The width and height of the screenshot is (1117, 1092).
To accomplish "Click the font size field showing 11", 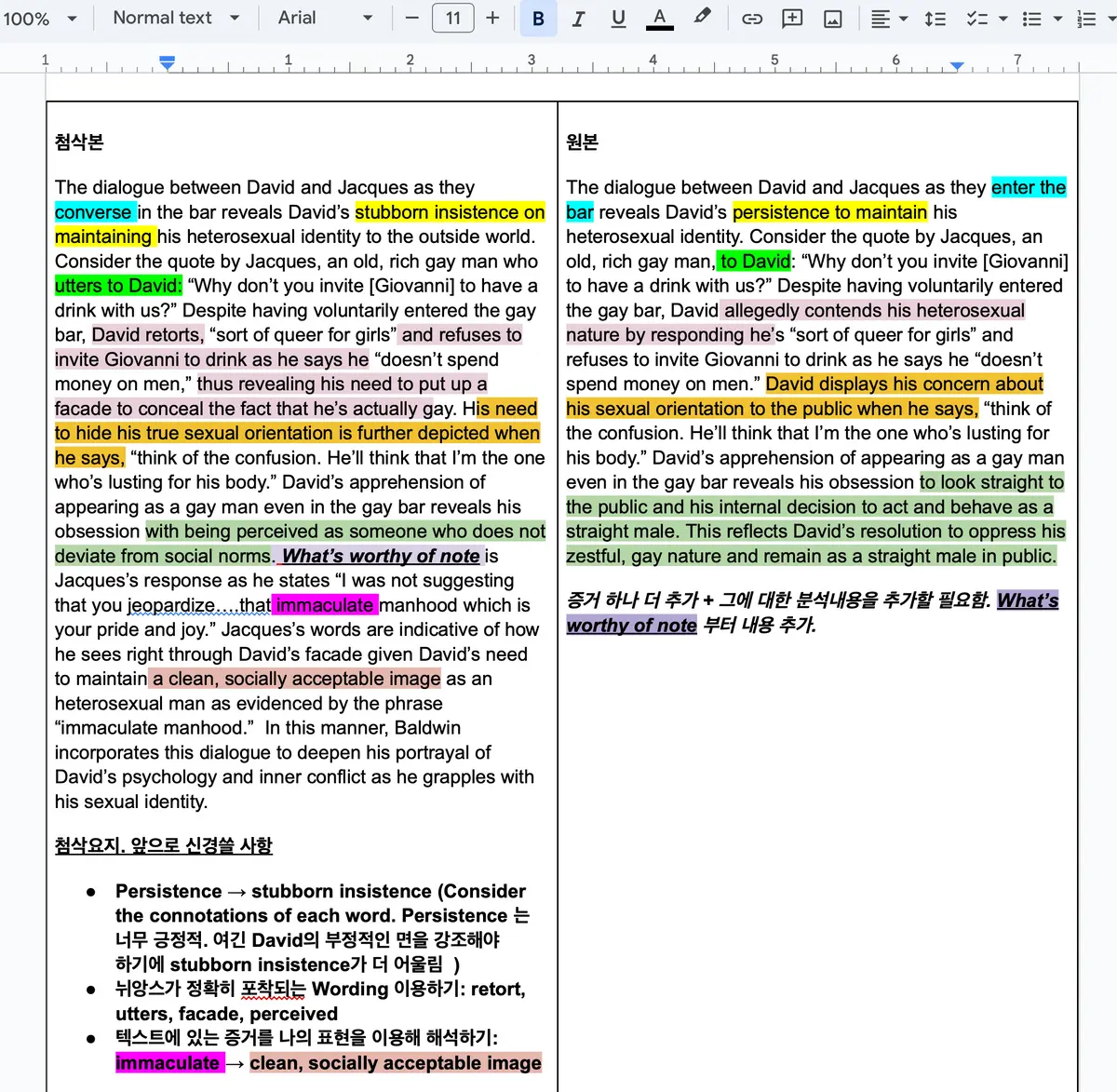I will pos(452,18).
